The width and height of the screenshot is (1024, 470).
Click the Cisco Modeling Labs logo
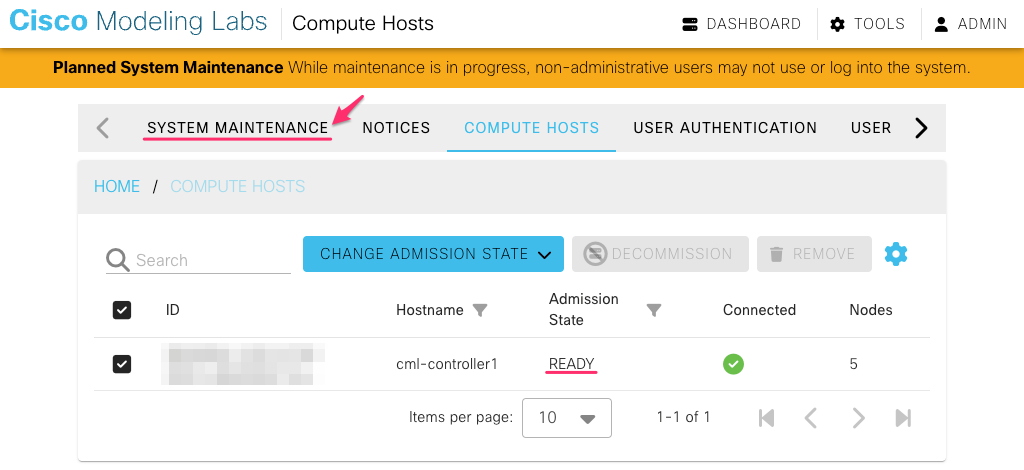(138, 22)
